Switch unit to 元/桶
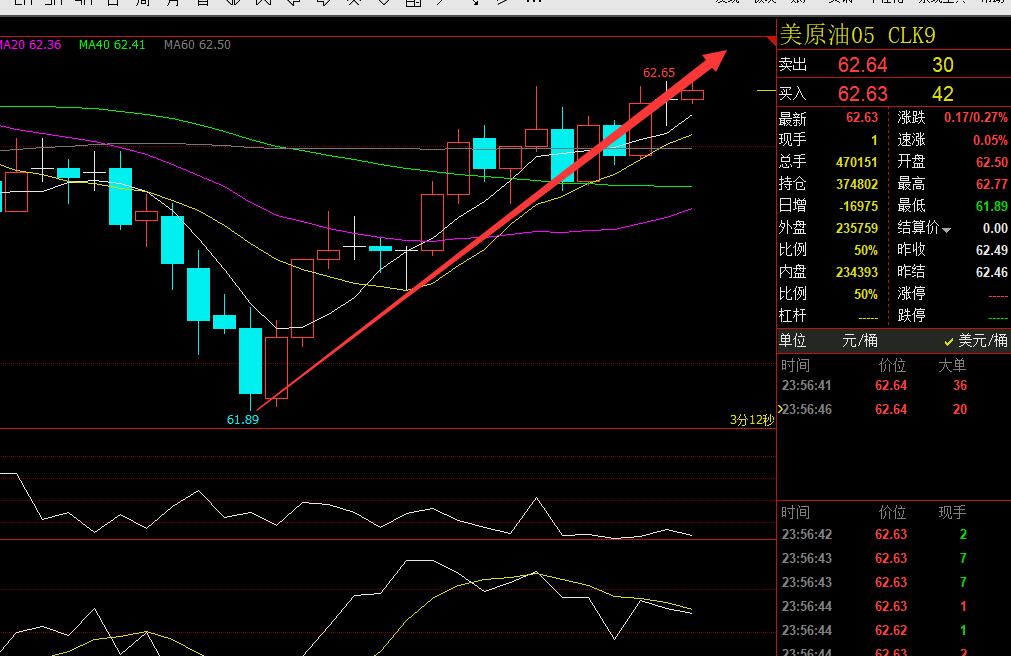Viewport: 1011px width, 656px height. coord(859,341)
